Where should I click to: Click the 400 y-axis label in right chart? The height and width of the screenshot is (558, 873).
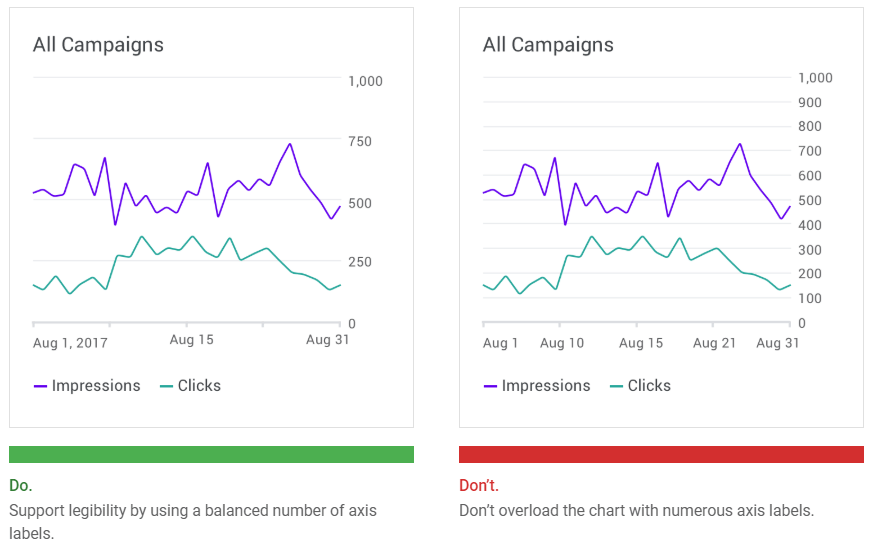pyautogui.click(x=809, y=225)
